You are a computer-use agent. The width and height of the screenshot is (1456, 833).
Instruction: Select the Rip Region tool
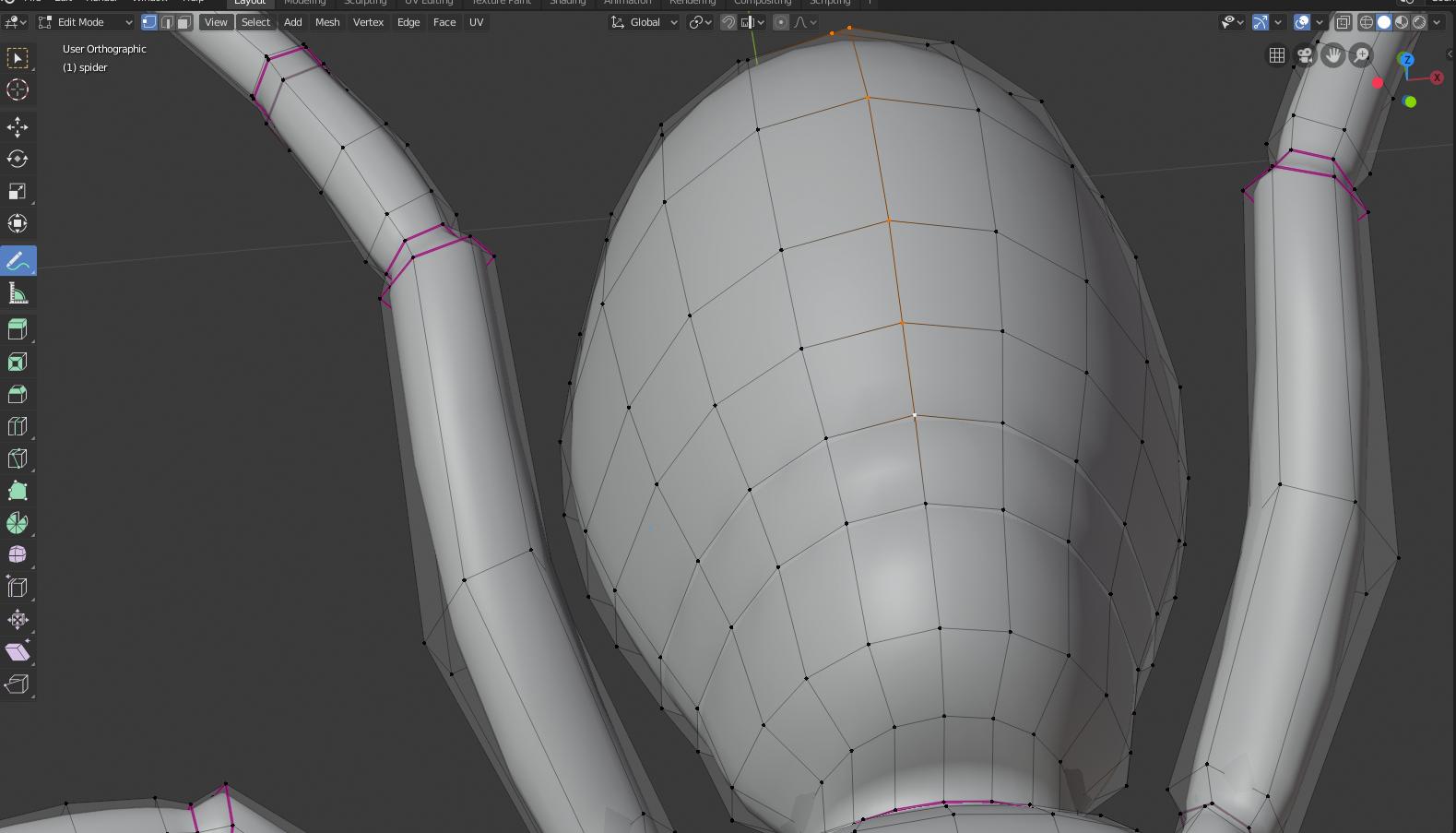[x=18, y=684]
